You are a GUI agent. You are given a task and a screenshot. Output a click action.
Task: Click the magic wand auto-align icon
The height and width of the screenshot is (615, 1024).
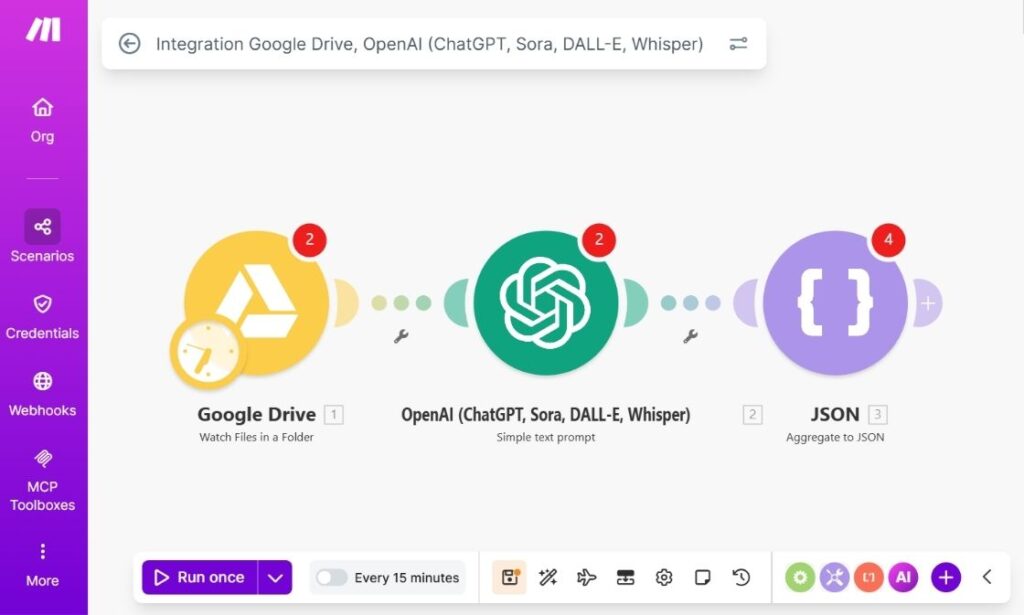pos(548,577)
